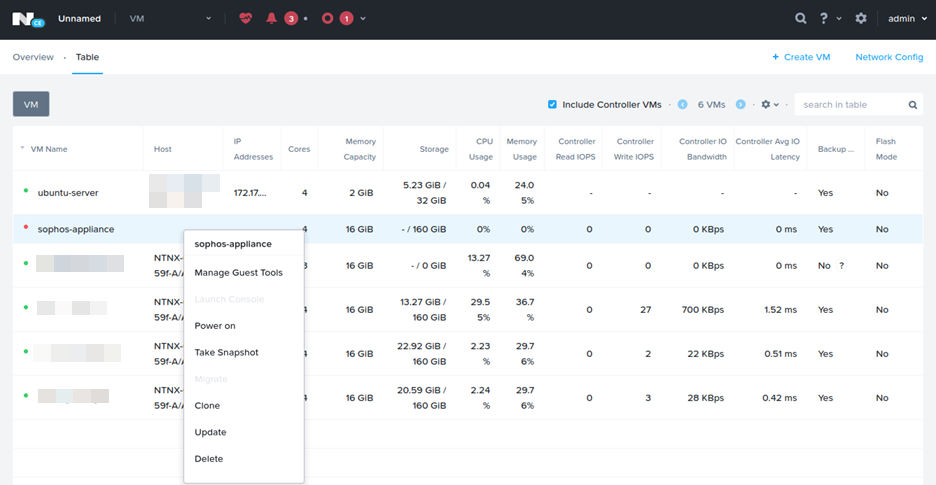The width and height of the screenshot is (936, 485).
Task: Select Power on from context menu
Action: 215,326
